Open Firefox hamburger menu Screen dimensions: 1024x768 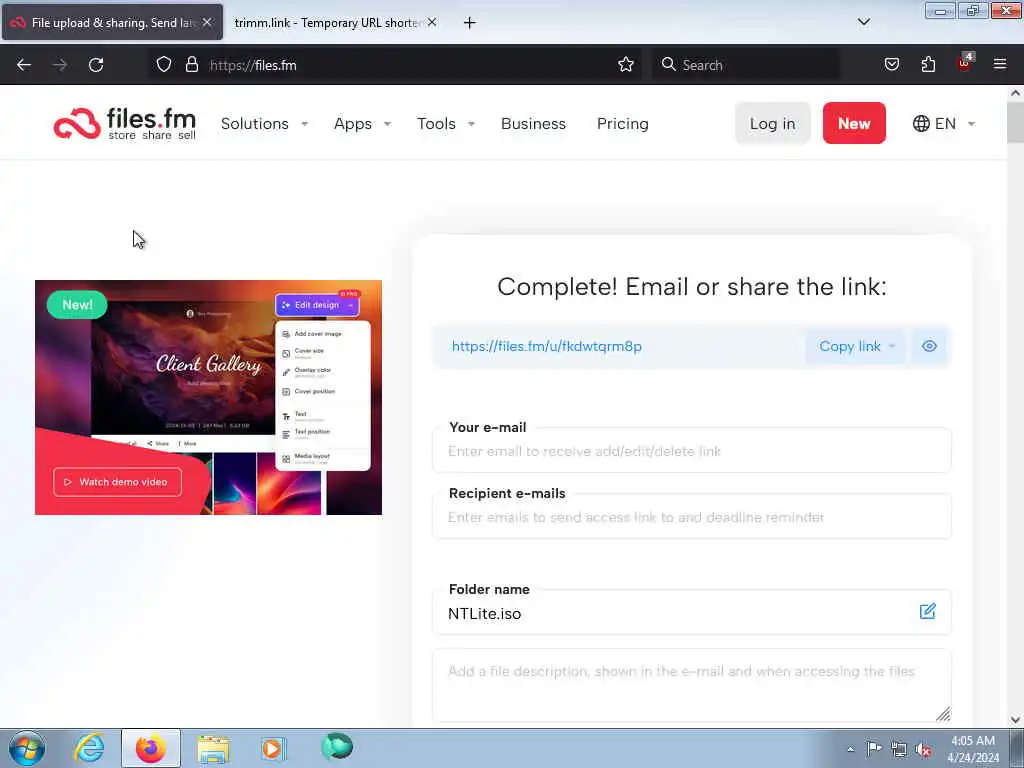1000,64
